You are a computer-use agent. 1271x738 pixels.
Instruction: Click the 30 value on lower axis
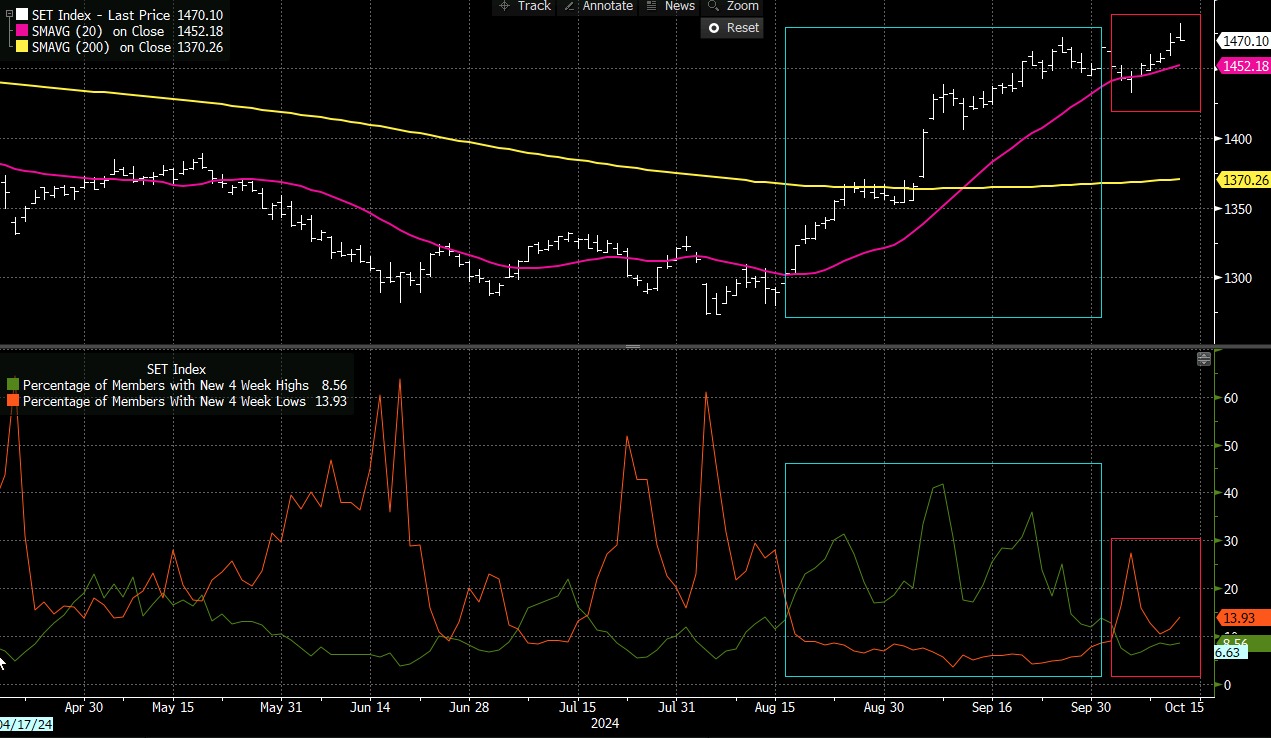(x=1232, y=541)
